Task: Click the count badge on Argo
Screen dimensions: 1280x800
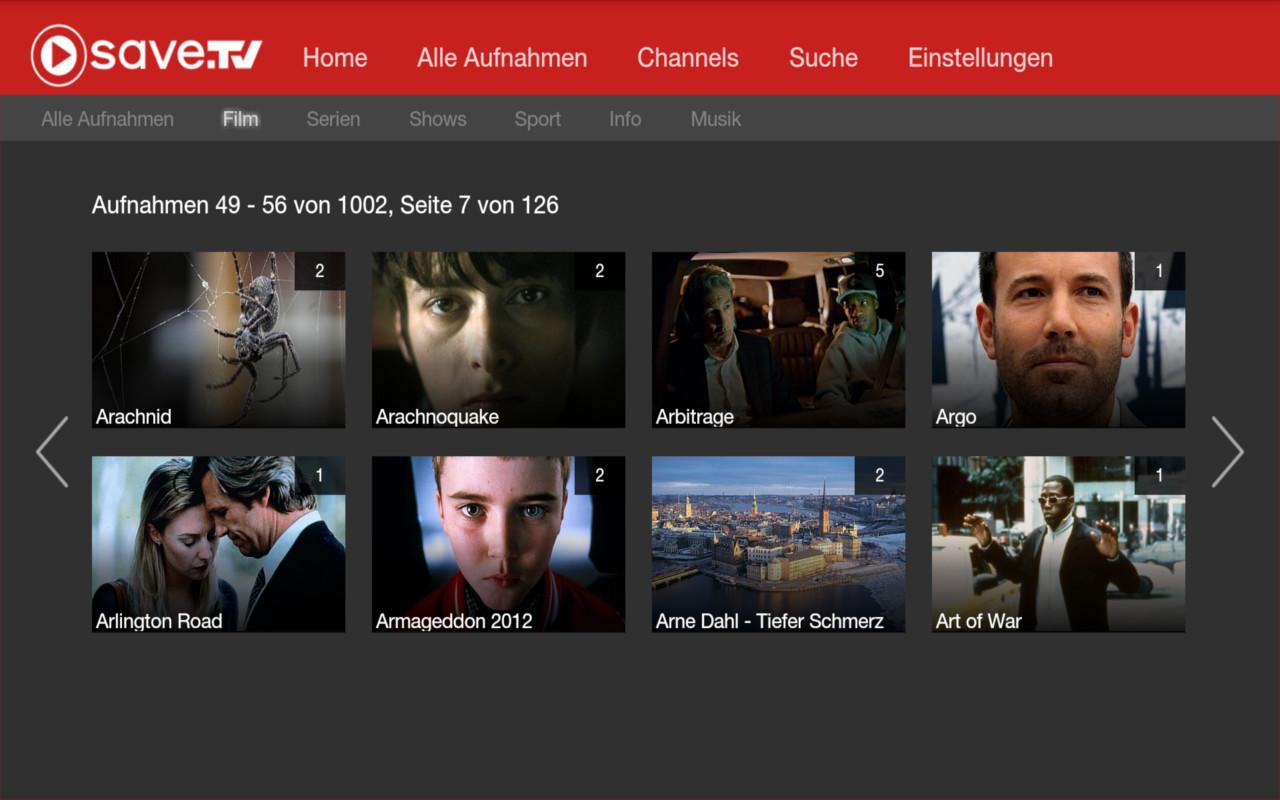Action: pos(1160,271)
